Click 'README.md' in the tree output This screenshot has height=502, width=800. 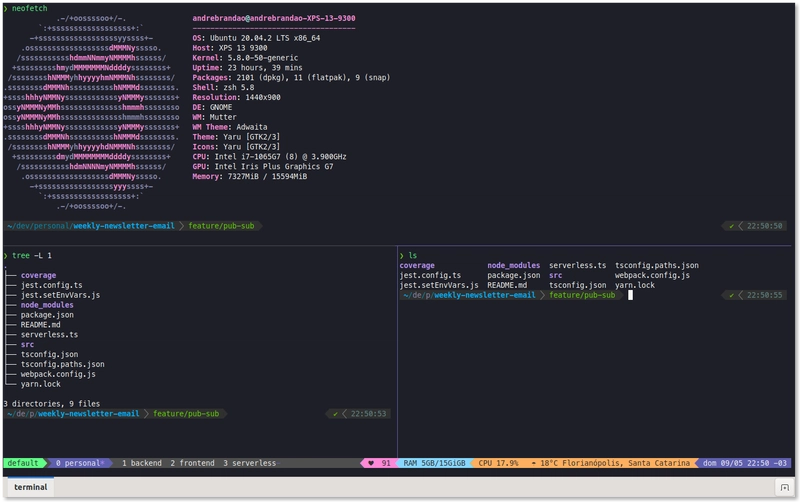[40, 324]
